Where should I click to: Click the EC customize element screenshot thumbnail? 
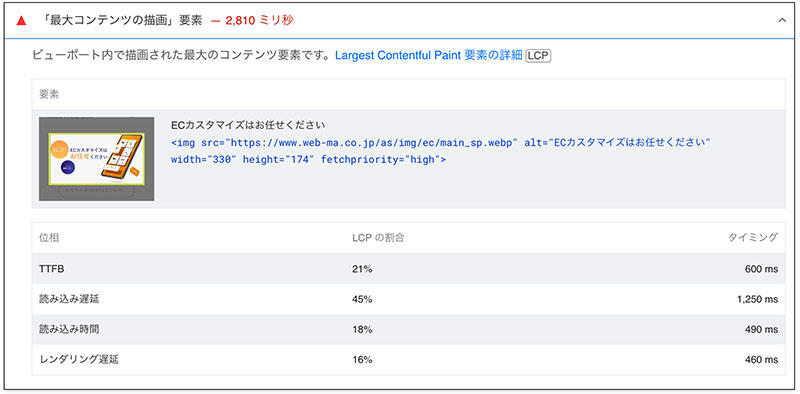pyautogui.click(x=96, y=159)
